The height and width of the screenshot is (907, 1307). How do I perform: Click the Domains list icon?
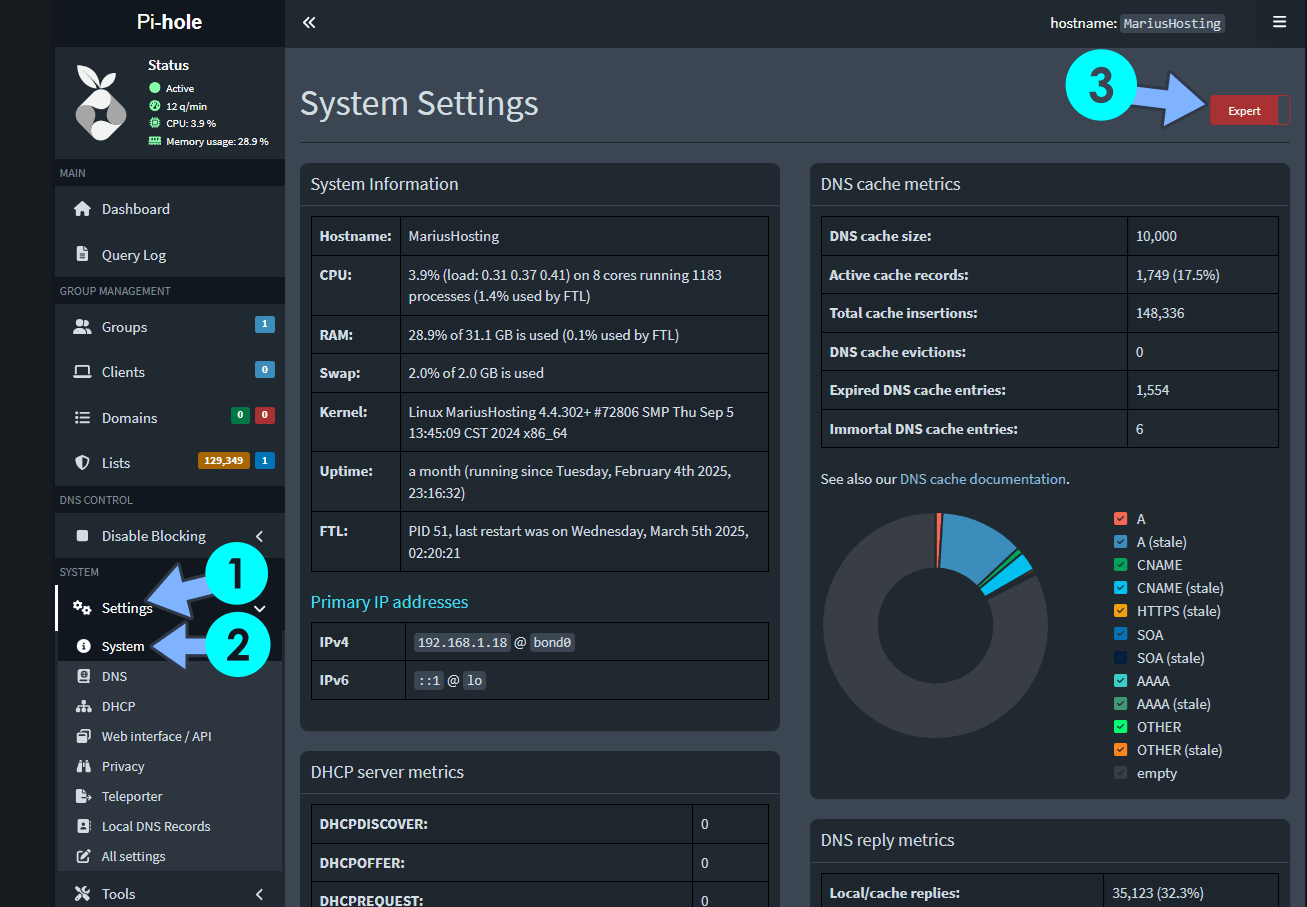(83, 418)
